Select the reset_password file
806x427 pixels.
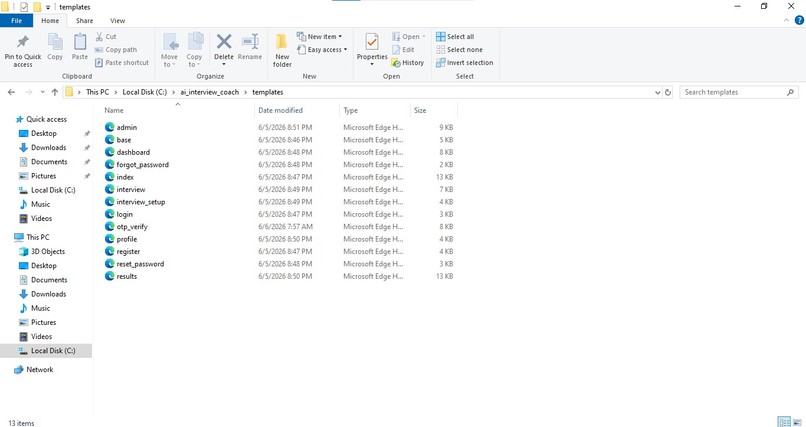[140, 264]
